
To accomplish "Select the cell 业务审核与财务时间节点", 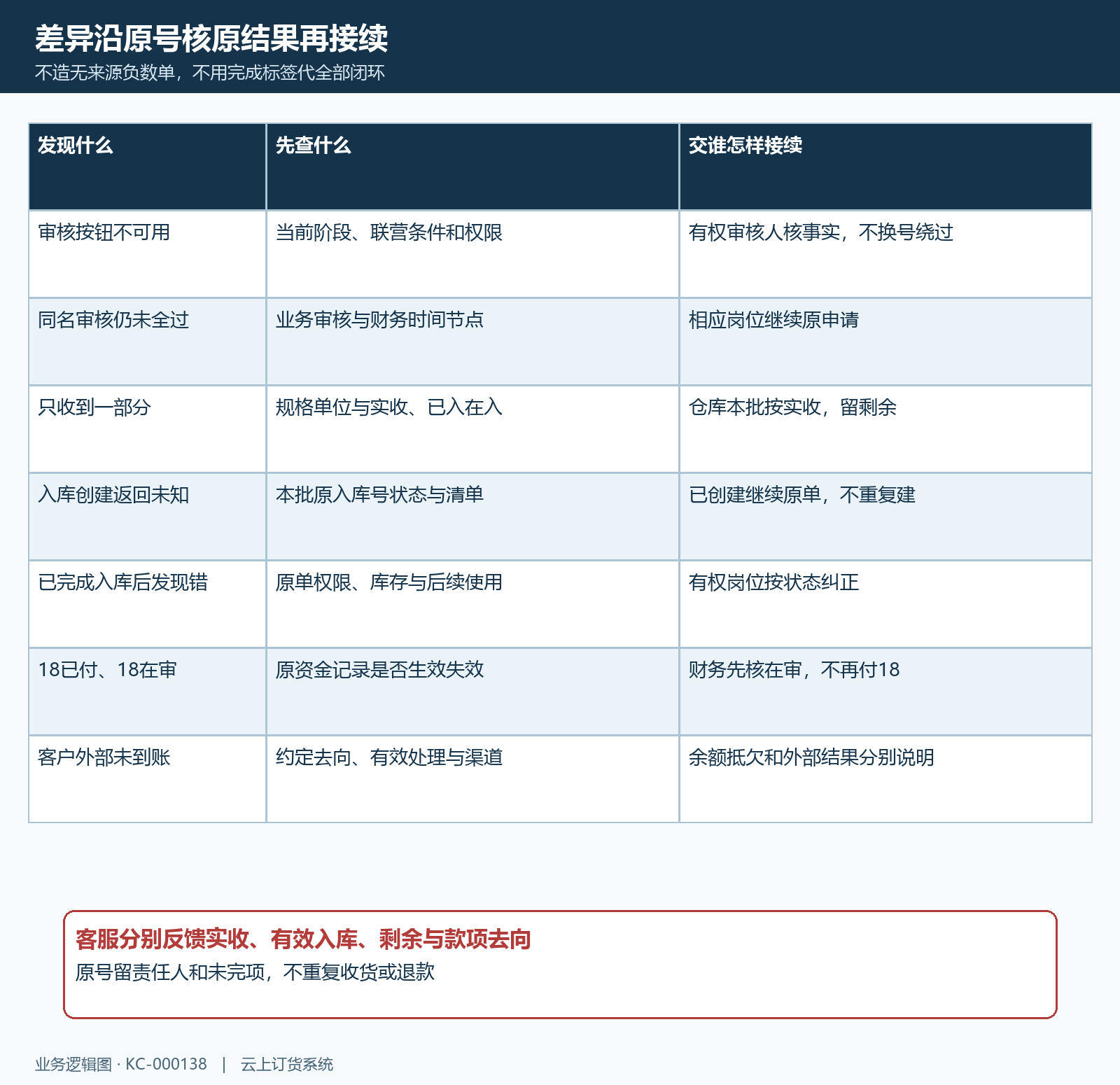I will click(472, 342).
